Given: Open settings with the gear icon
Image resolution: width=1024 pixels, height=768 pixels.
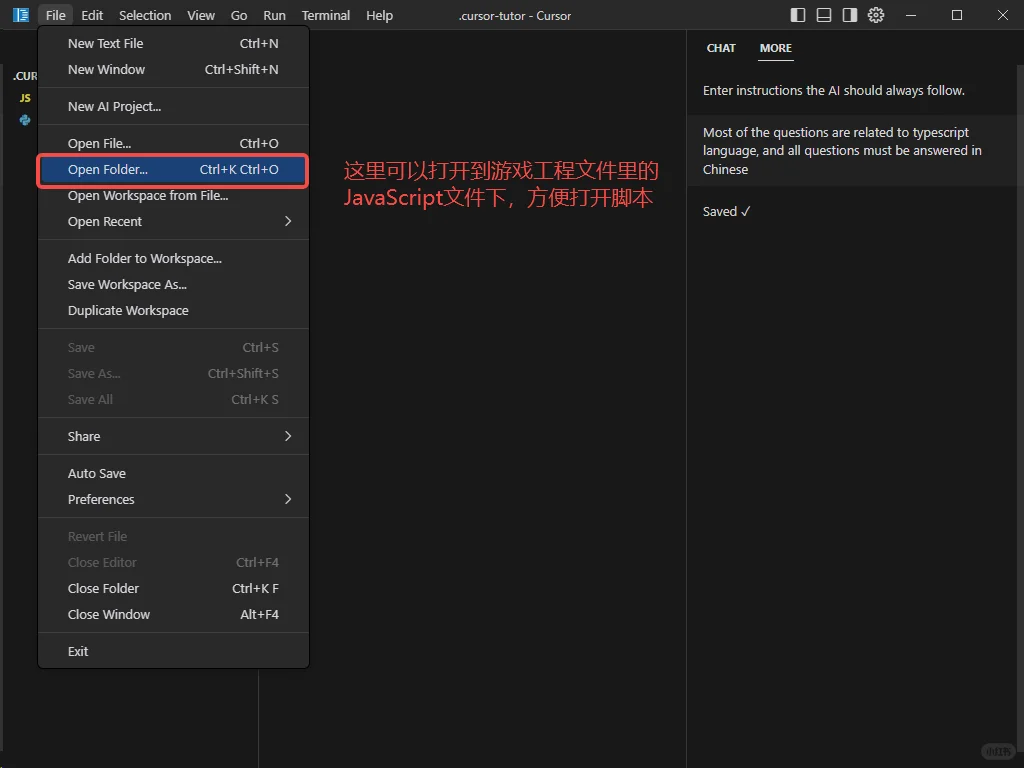Looking at the screenshot, I should pyautogui.click(x=876, y=15).
